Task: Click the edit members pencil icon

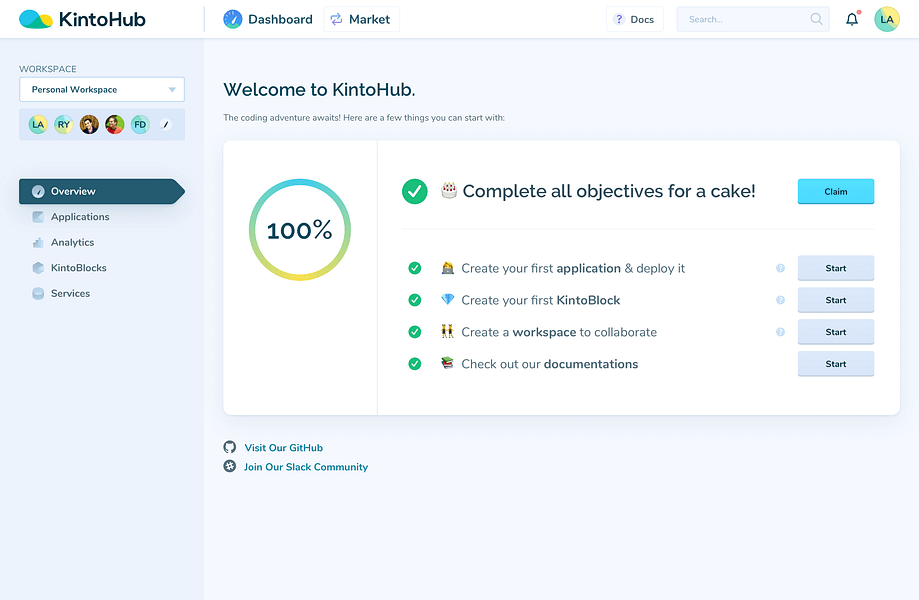Action: point(166,124)
